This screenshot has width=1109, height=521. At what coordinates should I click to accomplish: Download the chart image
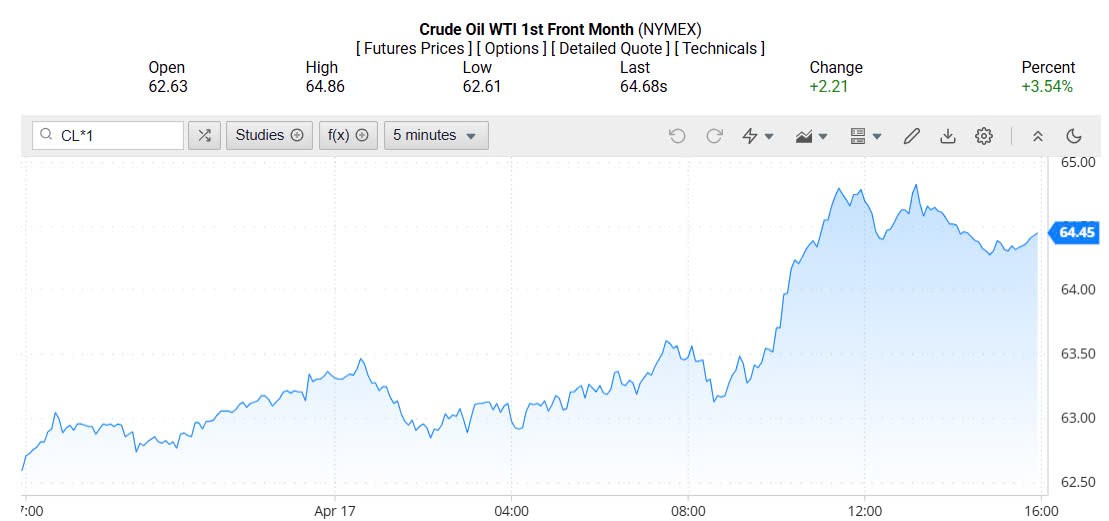[948, 136]
